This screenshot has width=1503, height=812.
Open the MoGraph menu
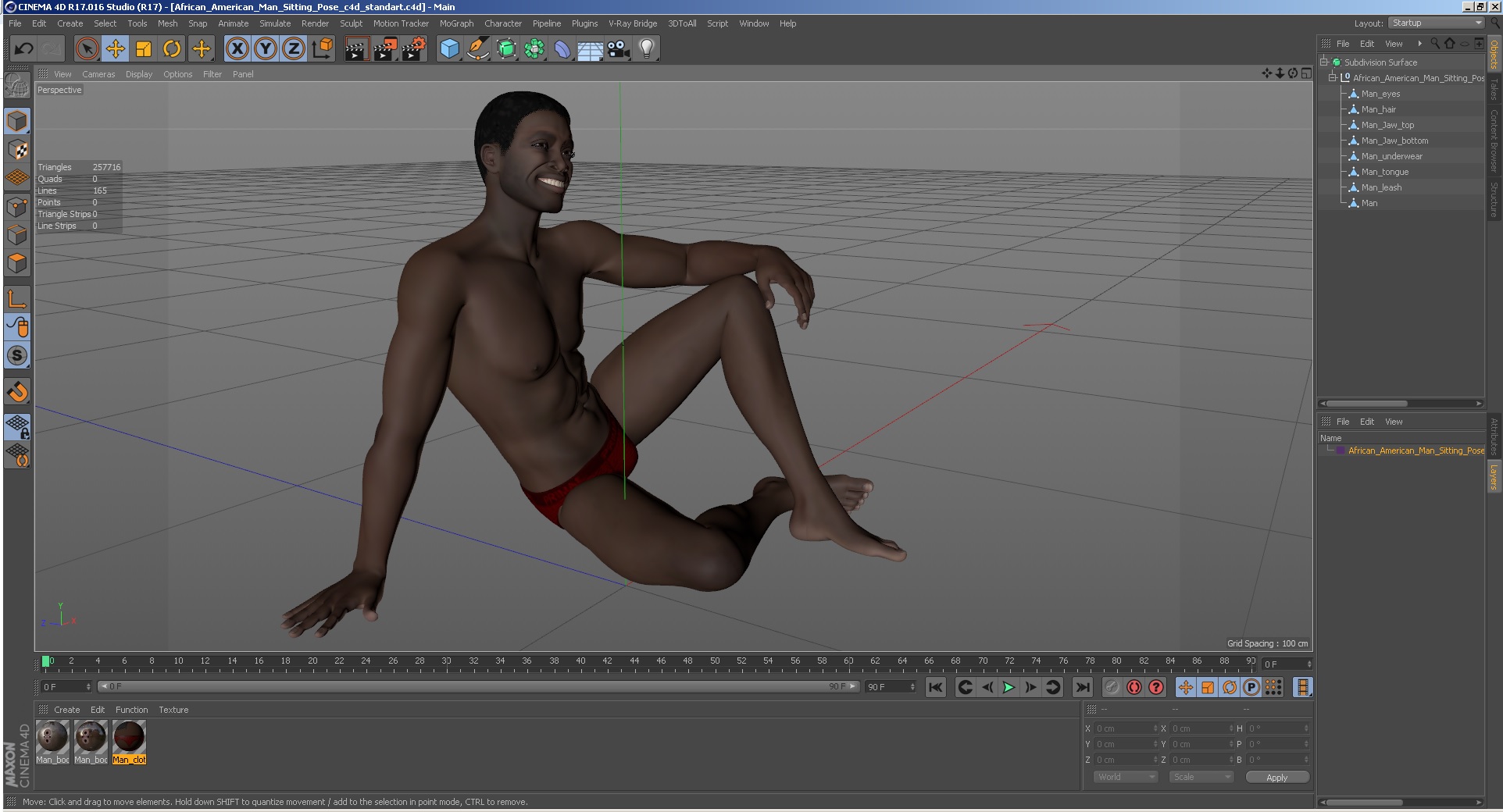point(456,23)
